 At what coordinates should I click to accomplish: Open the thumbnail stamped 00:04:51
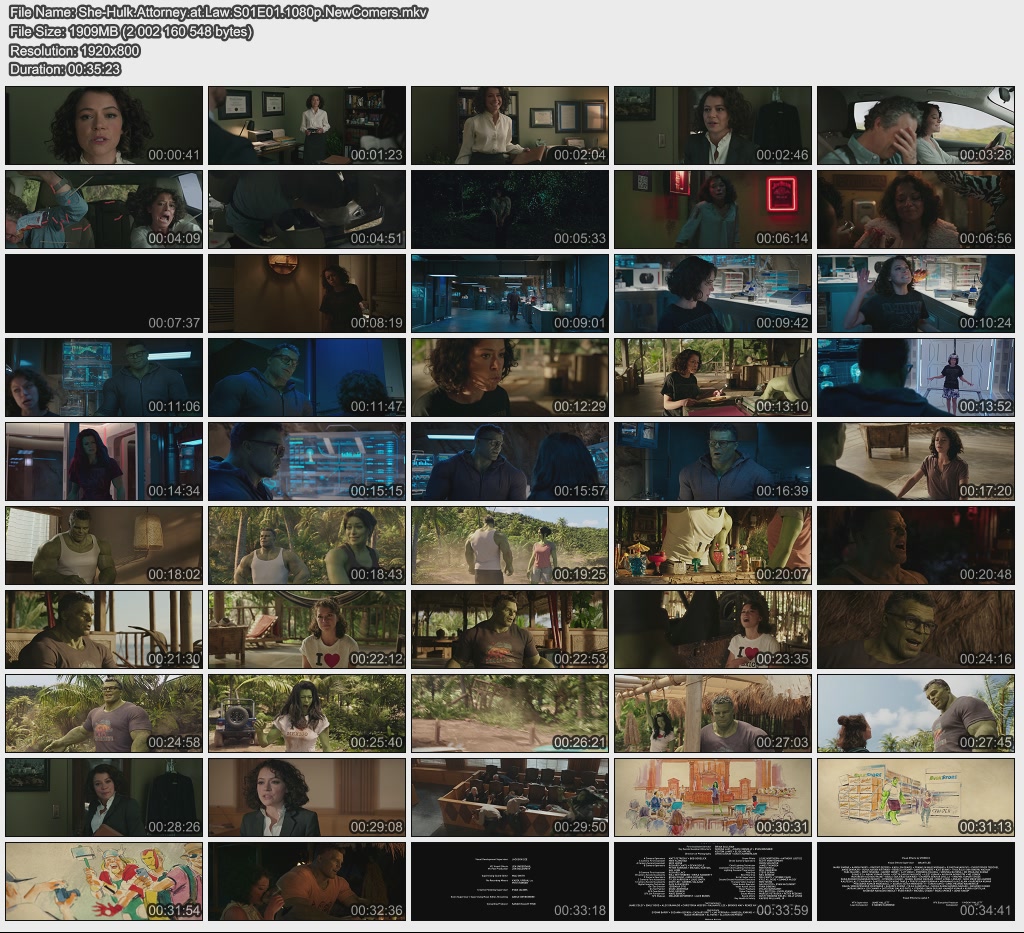(x=307, y=210)
